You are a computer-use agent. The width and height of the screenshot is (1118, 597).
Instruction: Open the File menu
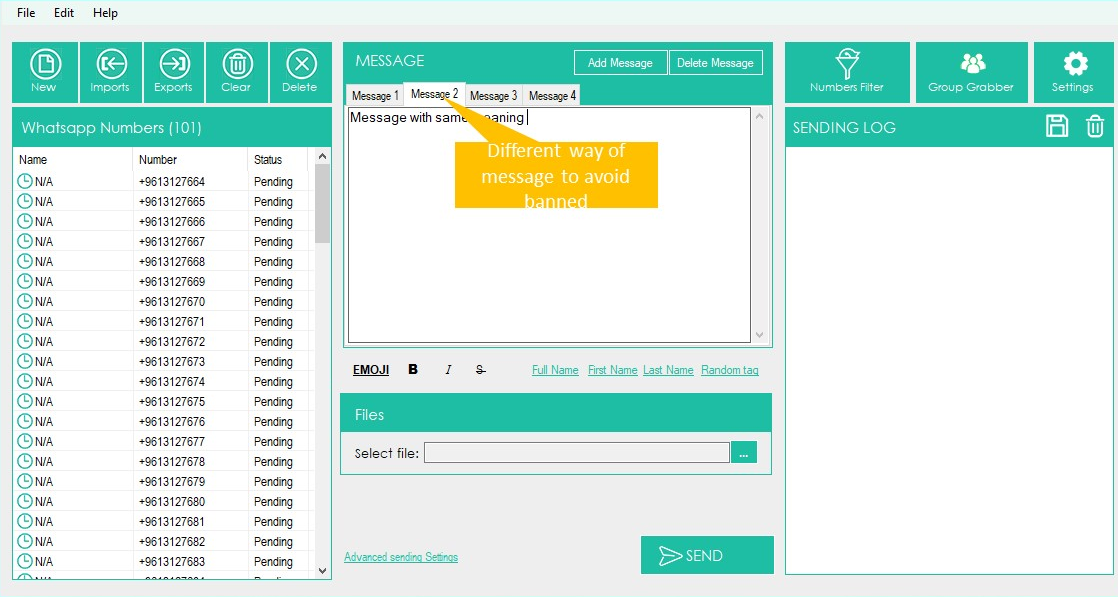click(x=26, y=13)
